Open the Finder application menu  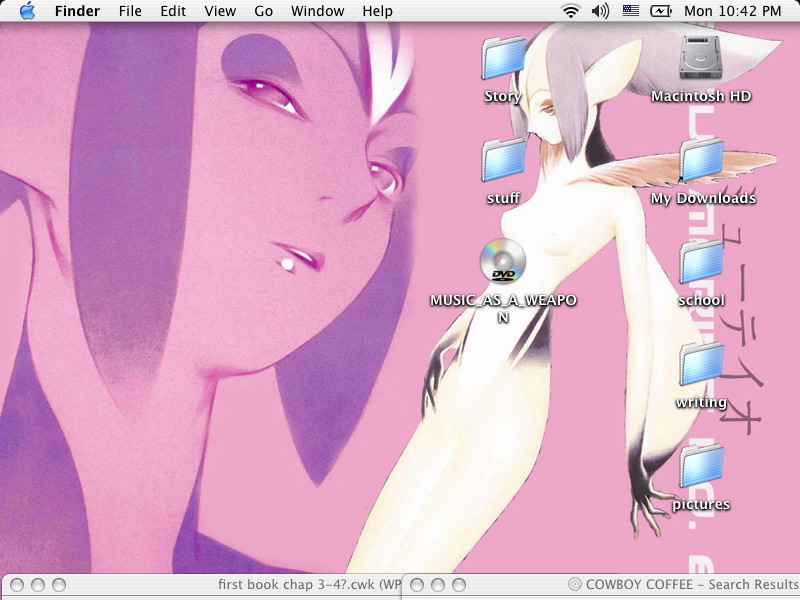tap(77, 11)
